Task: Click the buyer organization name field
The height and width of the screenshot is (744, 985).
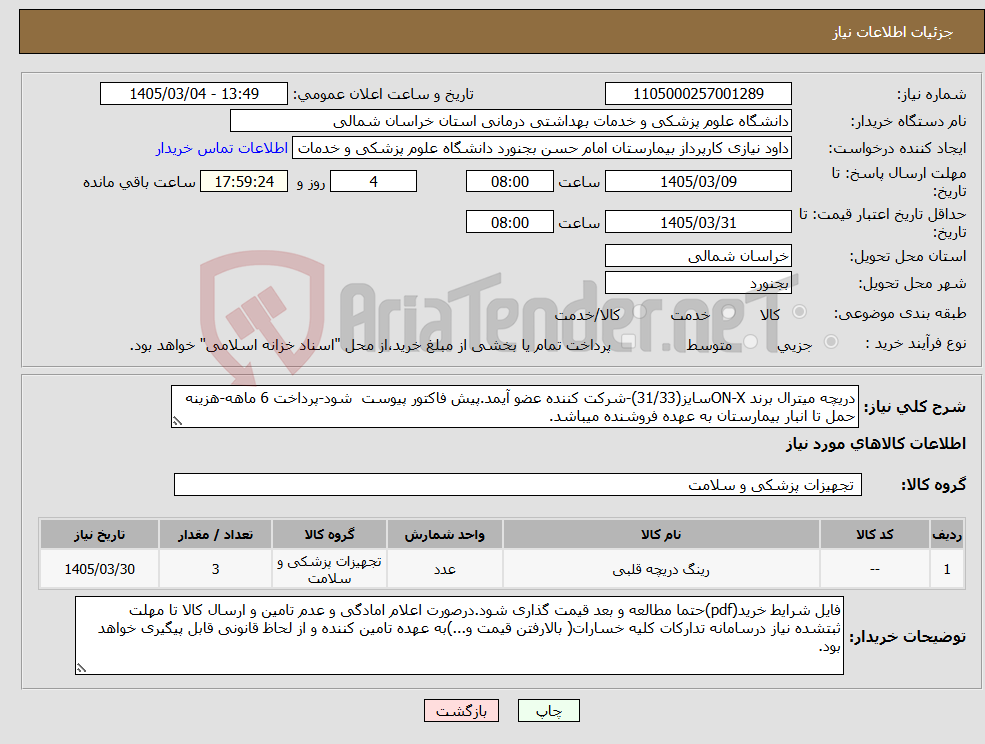Action: 511,121
